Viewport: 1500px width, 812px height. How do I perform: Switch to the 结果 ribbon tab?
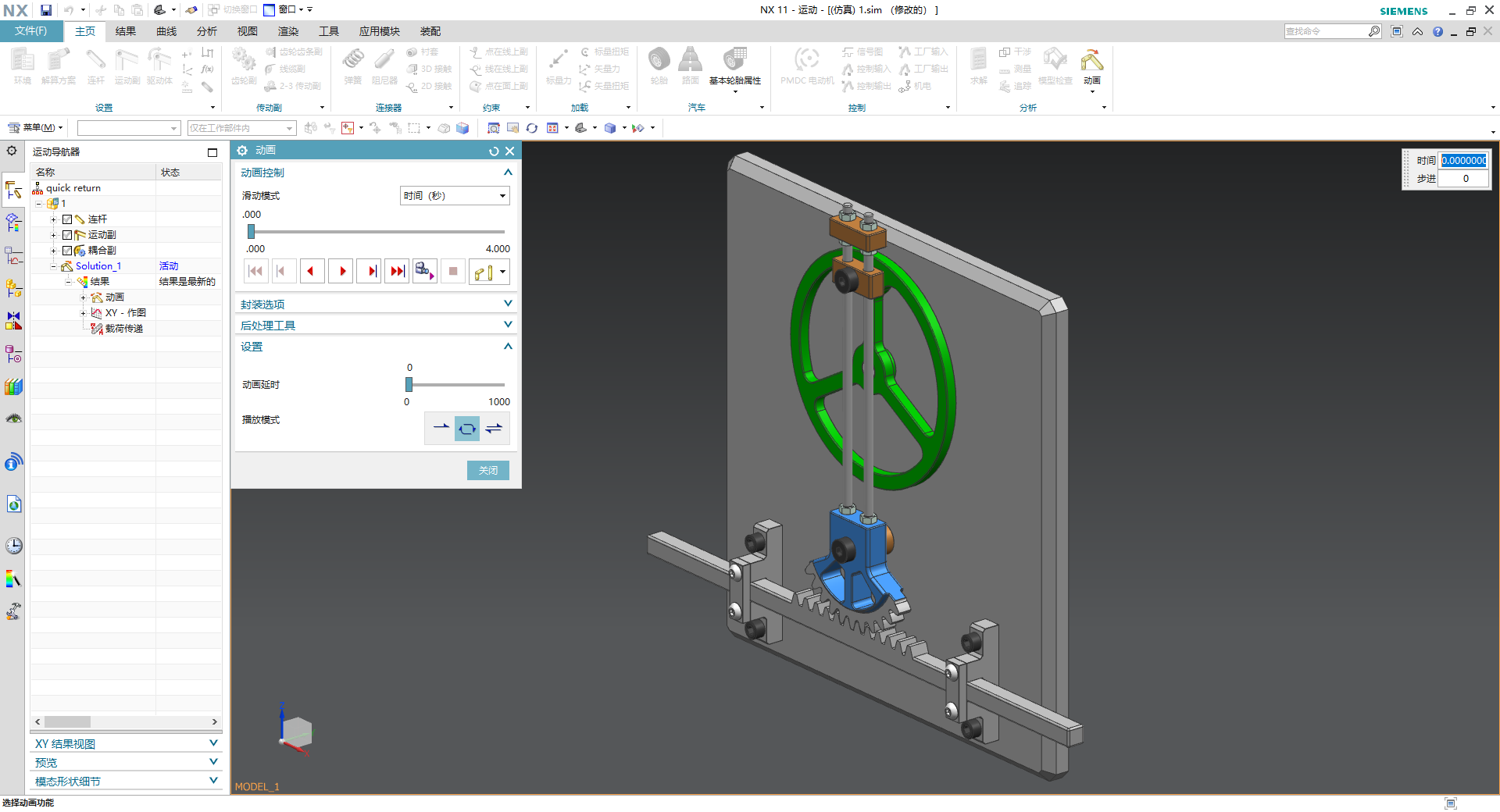[125, 31]
